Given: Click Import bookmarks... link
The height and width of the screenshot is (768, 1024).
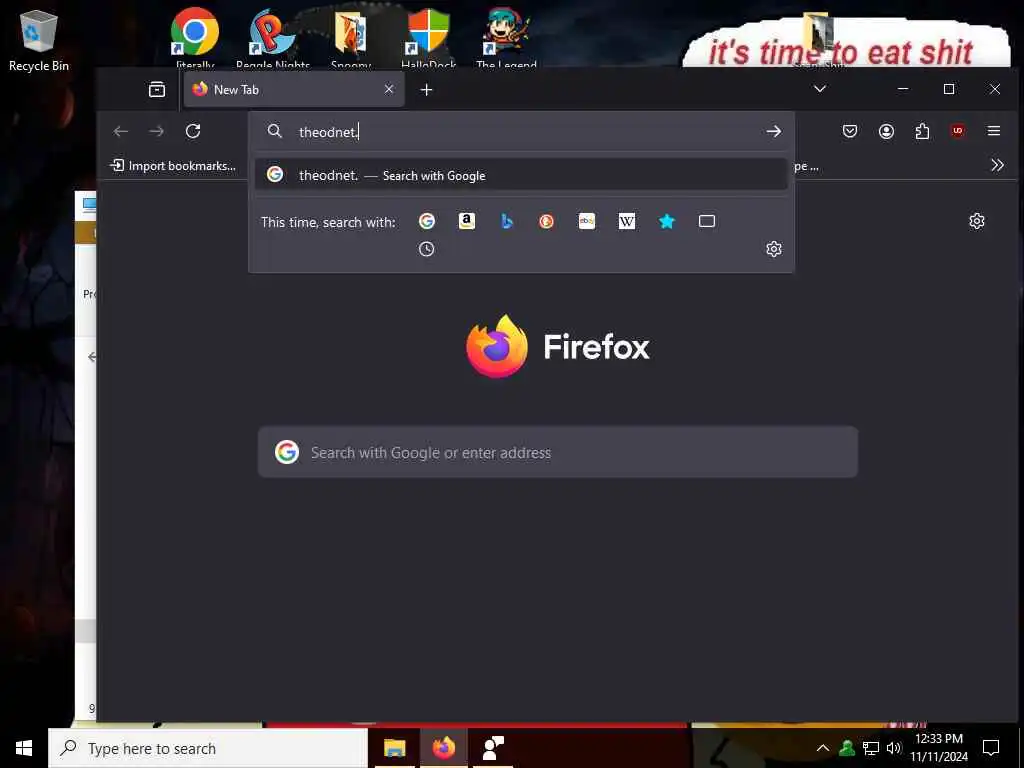Looking at the screenshot, I should coord(174,166).
